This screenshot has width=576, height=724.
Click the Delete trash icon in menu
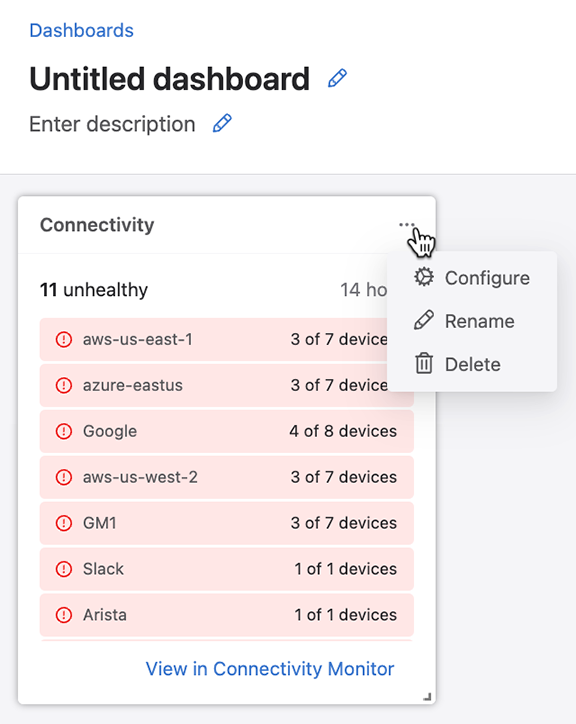pyautogui.click(x=424, y=363)
